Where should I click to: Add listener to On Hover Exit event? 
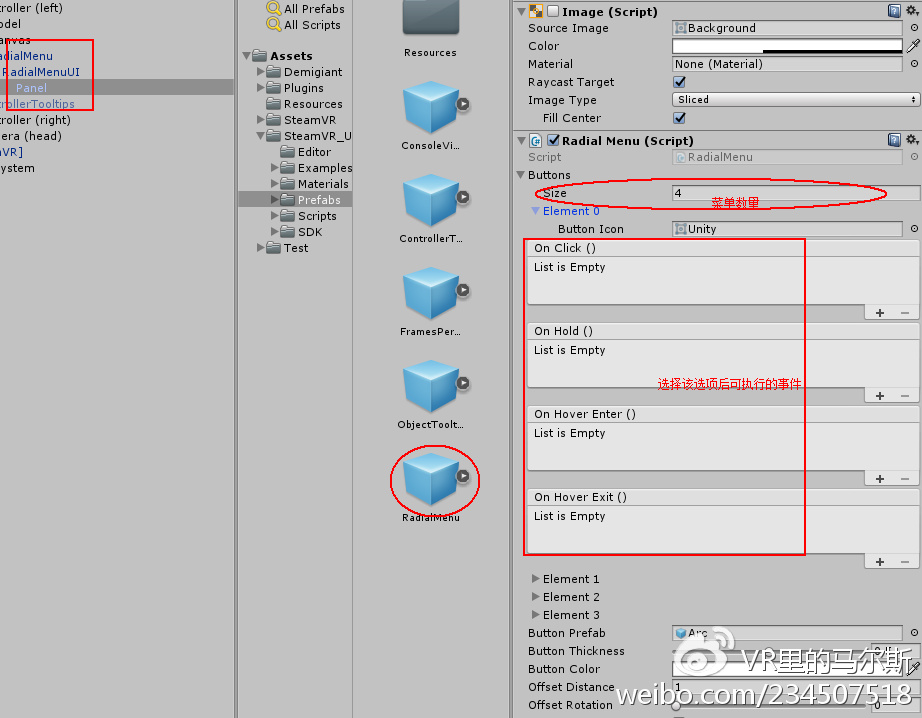(x=880, y=562)
